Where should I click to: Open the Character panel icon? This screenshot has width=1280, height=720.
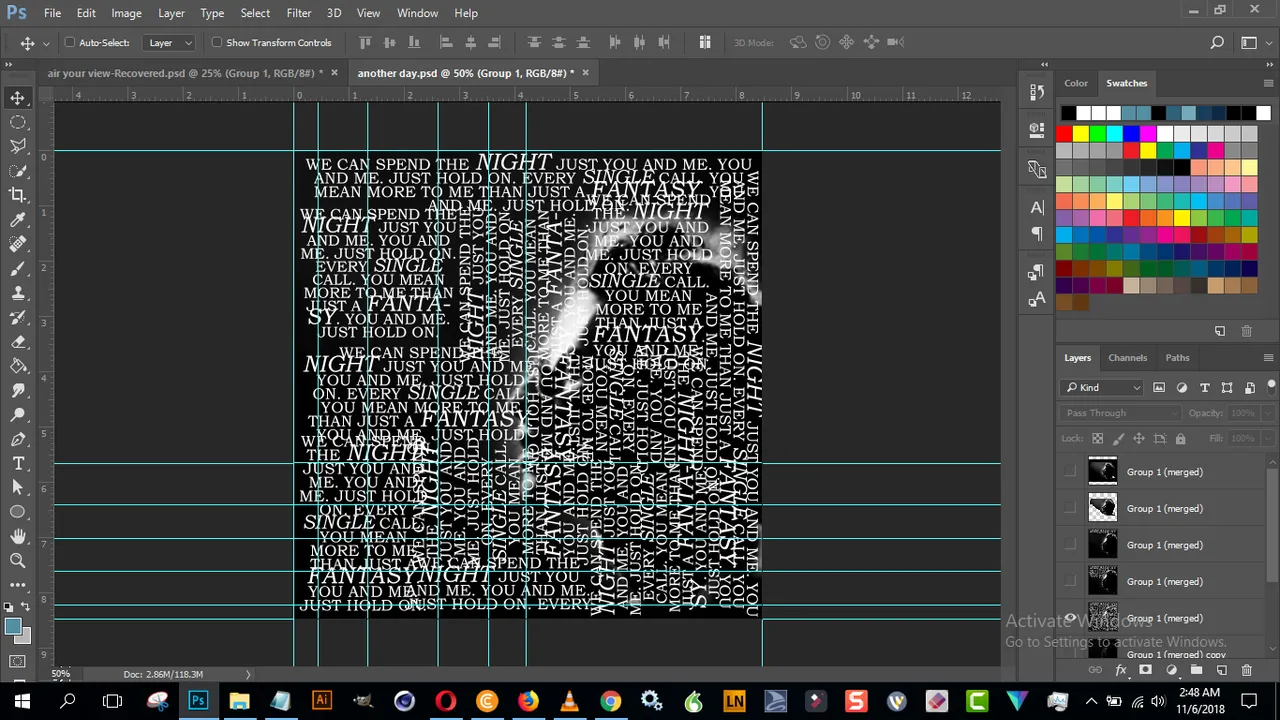(1037, 207)
